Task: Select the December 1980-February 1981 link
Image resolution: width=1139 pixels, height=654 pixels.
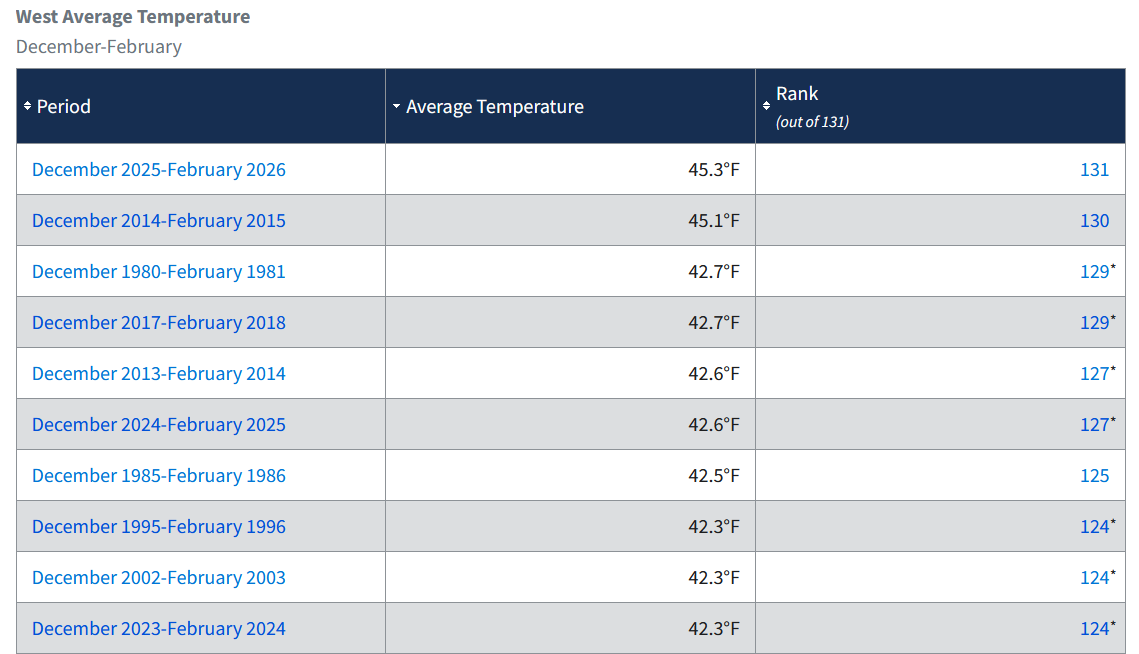Action: point(159,272)
